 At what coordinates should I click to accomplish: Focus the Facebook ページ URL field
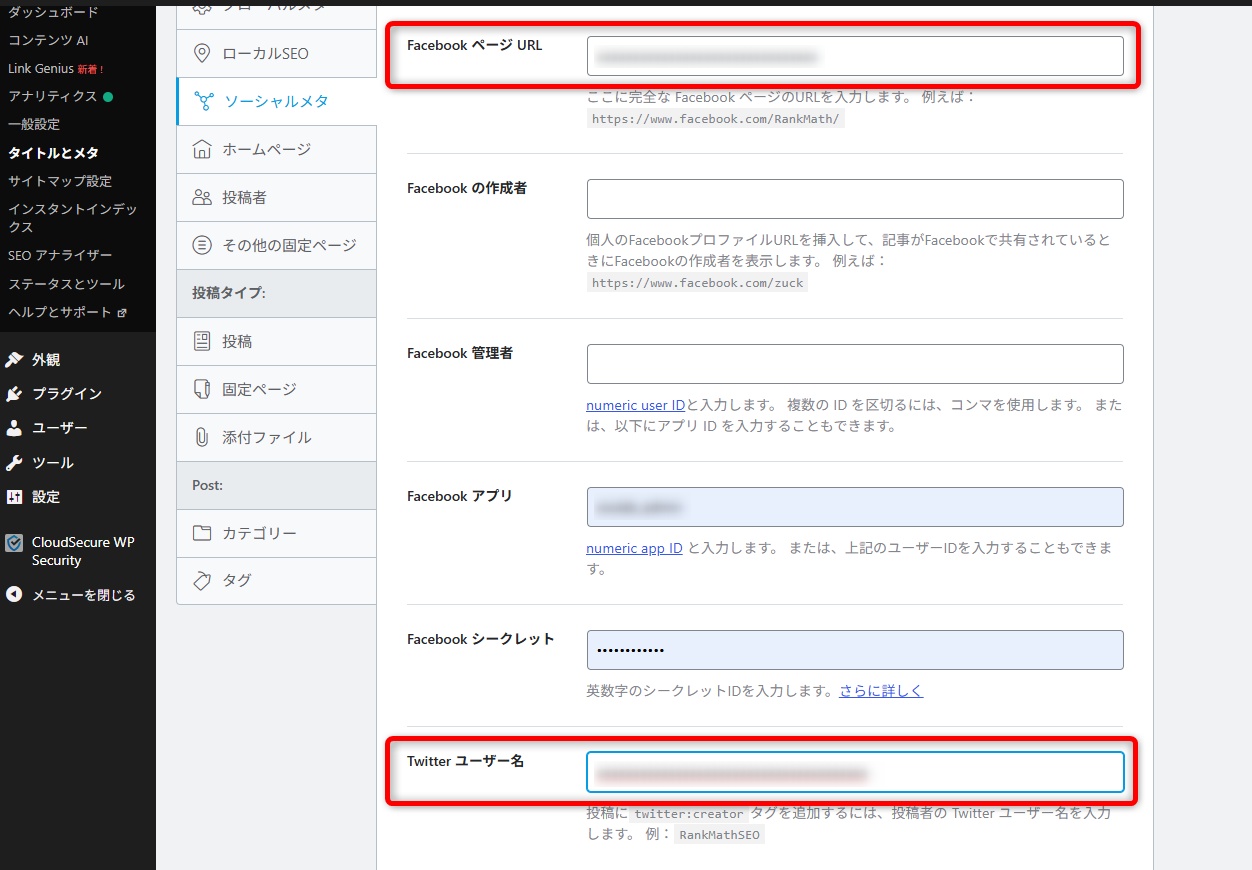pos(855,56)
